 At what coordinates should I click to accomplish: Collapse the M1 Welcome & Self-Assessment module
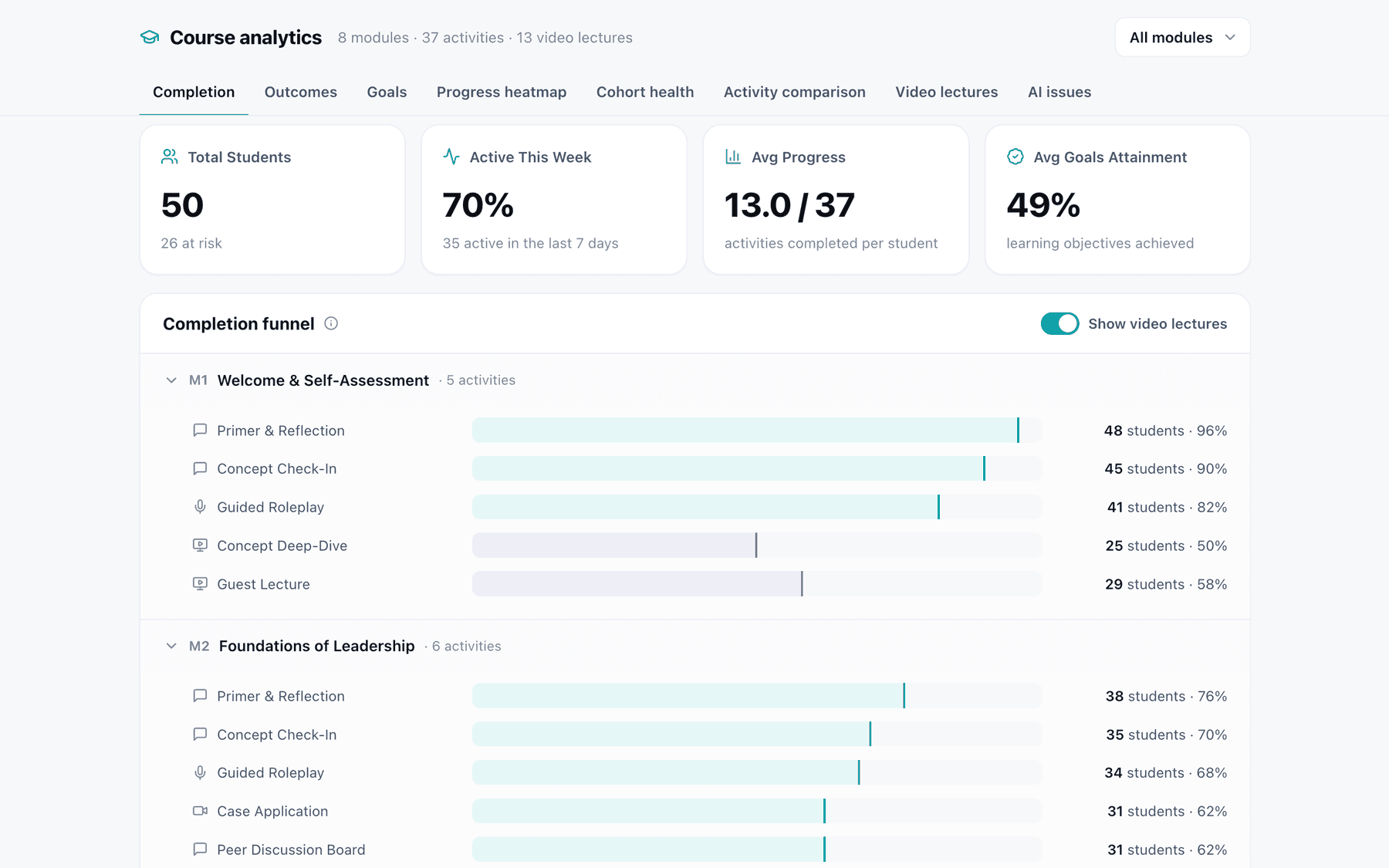[x=171, y=380]
